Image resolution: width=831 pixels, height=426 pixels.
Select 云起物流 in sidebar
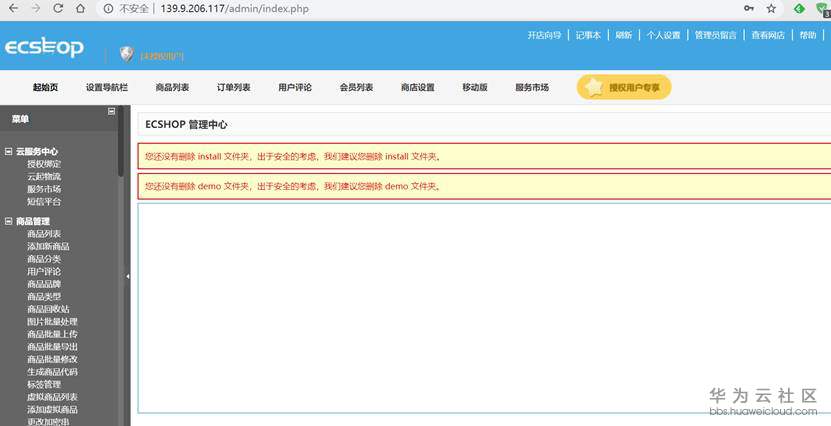click(44, 176)
